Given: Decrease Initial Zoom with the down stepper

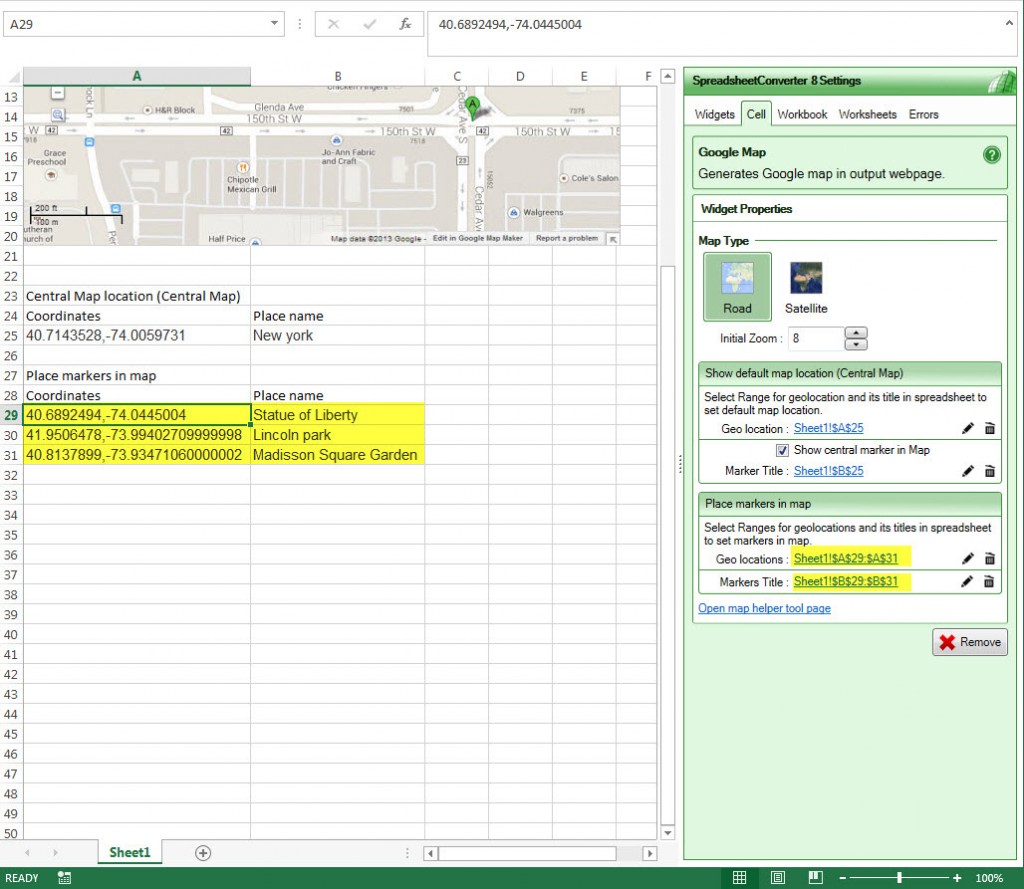Looking at the screenshot, I should (x=857, y=344).
